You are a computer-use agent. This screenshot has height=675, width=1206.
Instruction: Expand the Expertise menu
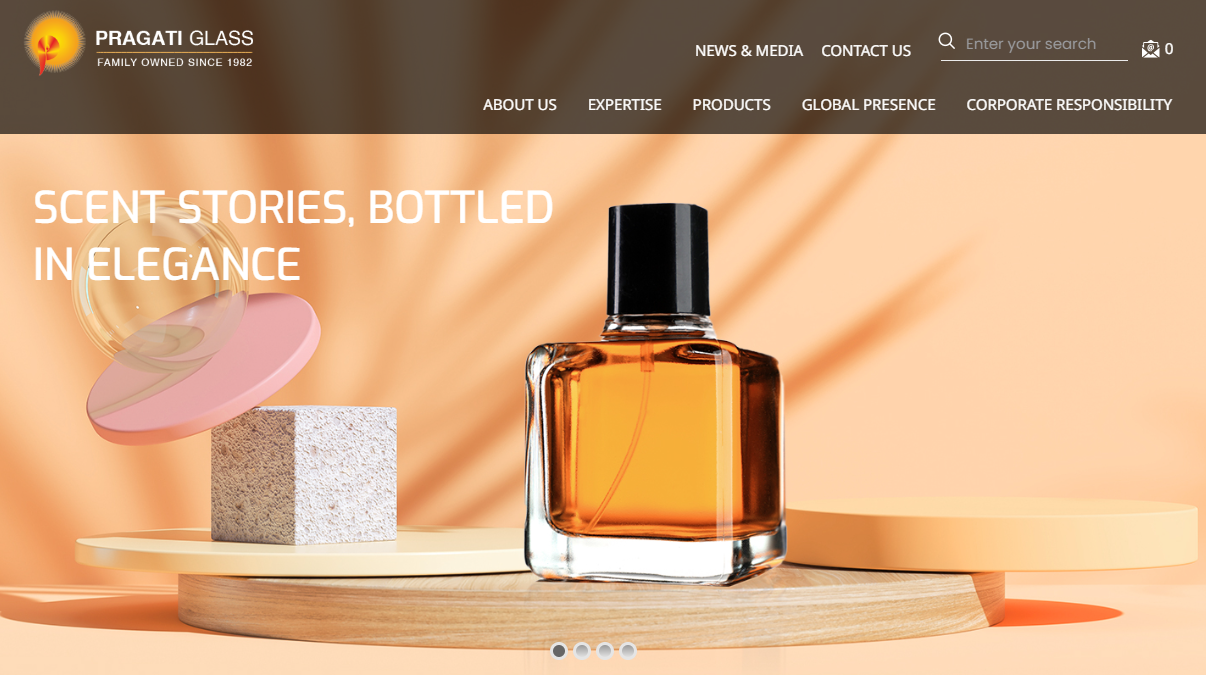pos(625,104)
